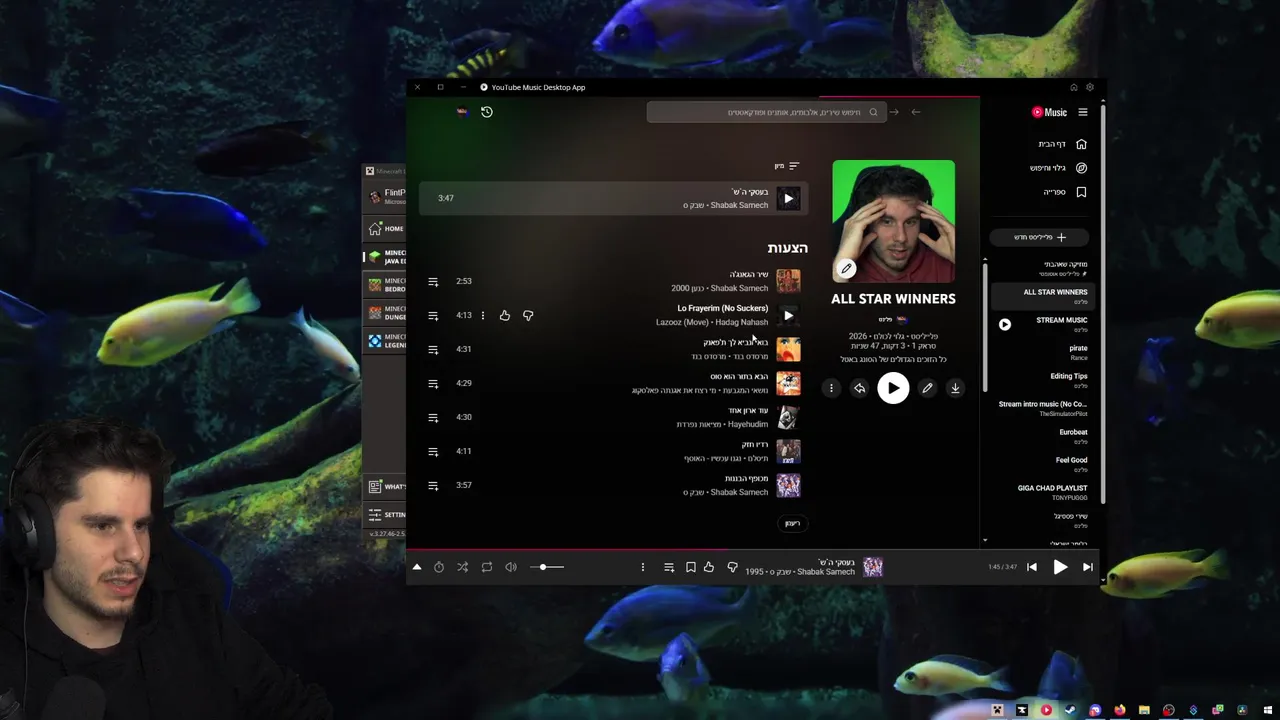Viewport: 1280px width, 720px height.
Task: Save the current song to library with the bookmark
Action: [690, 567]
